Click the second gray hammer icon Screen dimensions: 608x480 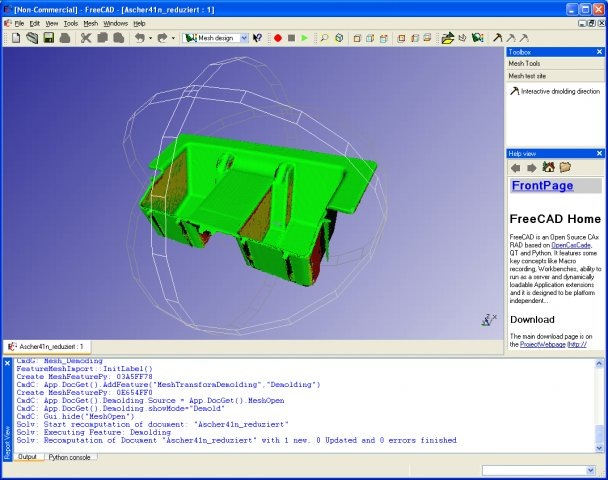pos(511,38)
